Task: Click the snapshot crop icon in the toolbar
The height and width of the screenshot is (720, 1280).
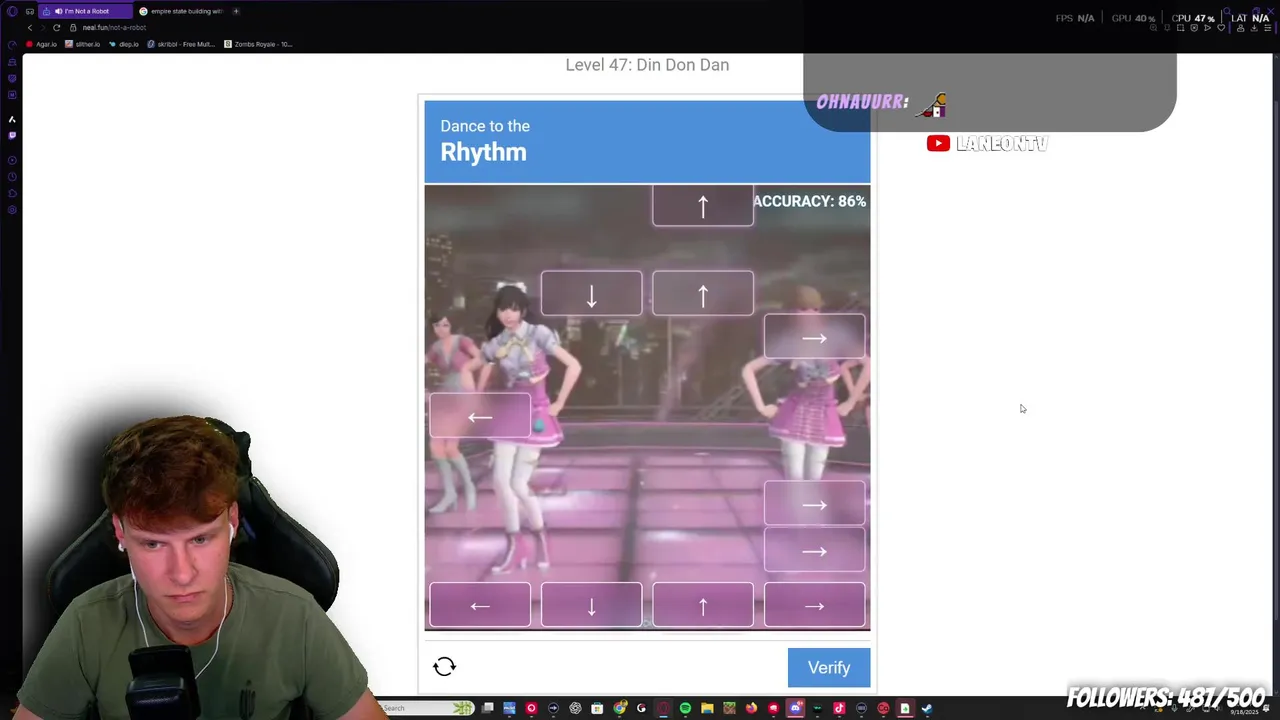Action: pyautogui.click(x=1180, y=28)
